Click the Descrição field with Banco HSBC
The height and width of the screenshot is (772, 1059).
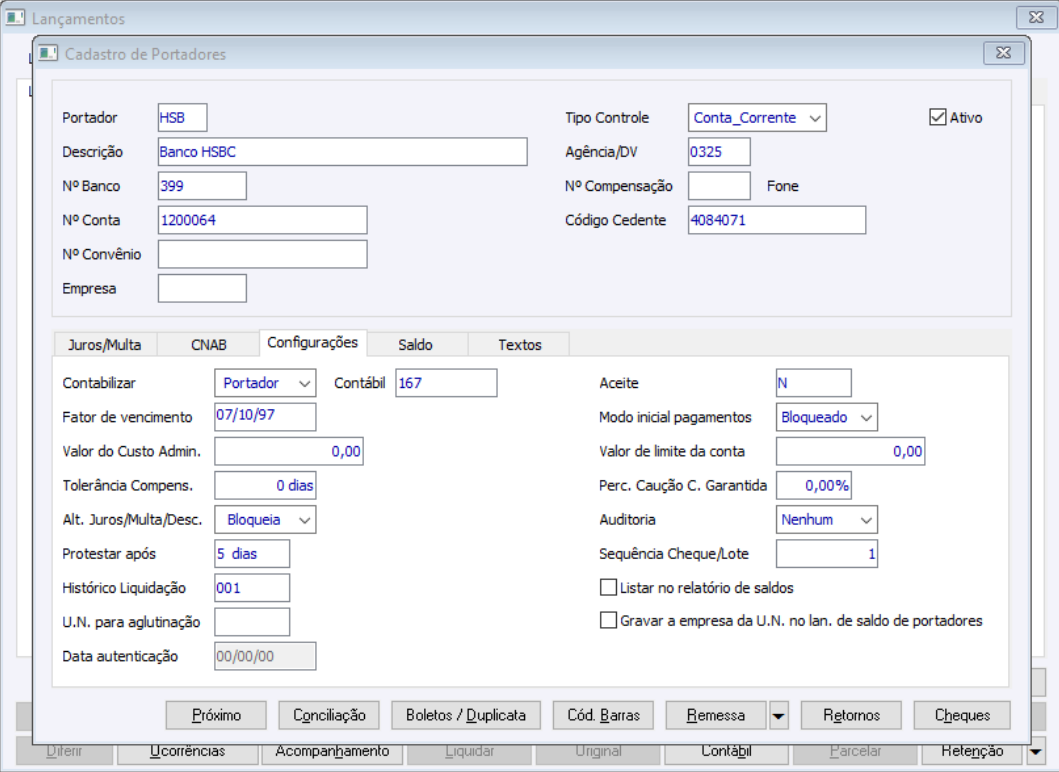(x=342, y=152)
